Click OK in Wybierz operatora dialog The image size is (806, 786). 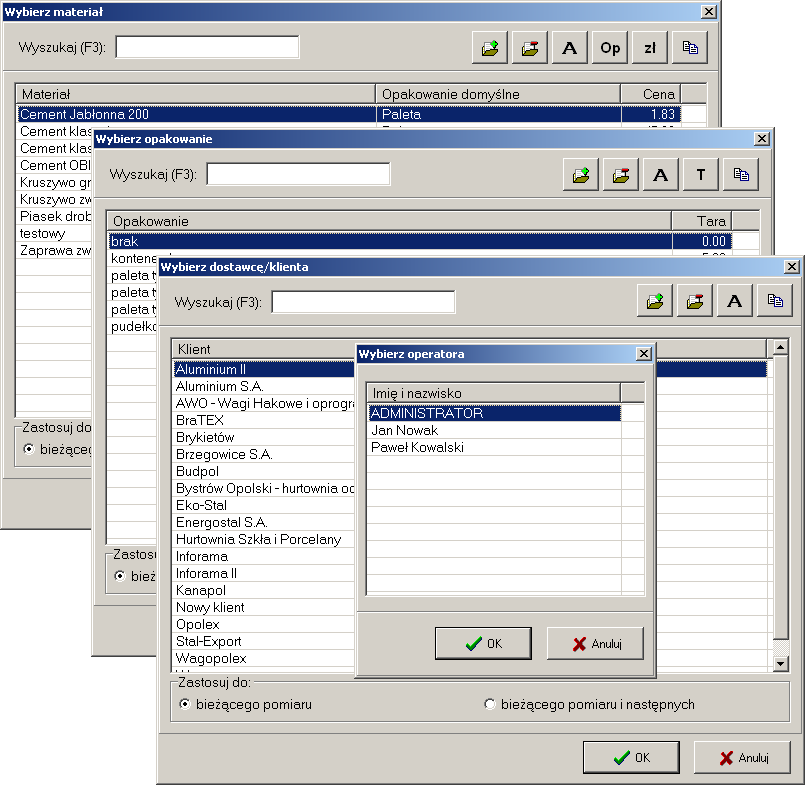[483, 643]
